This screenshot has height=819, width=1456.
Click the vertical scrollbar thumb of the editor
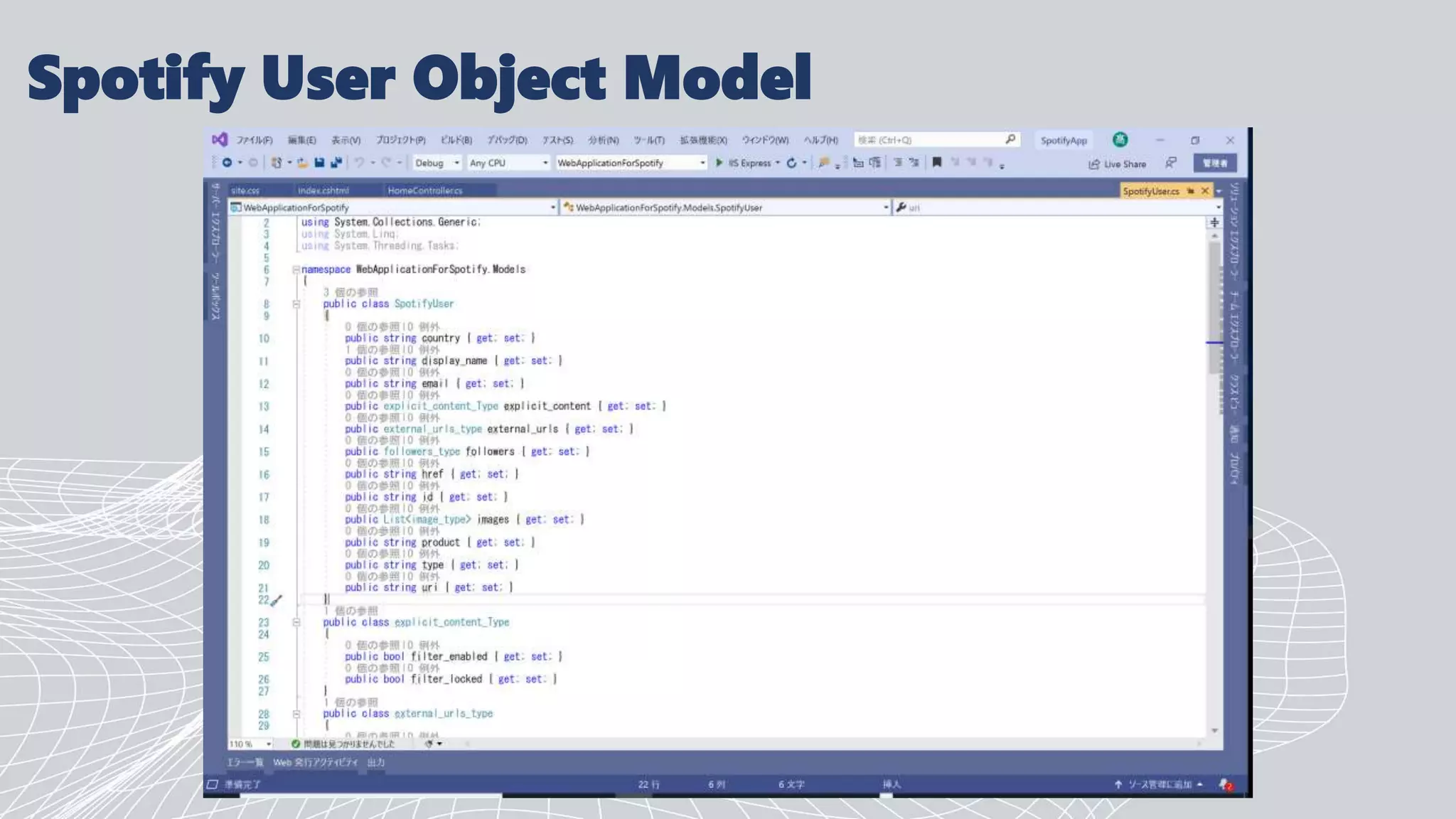click(1214, 307)
